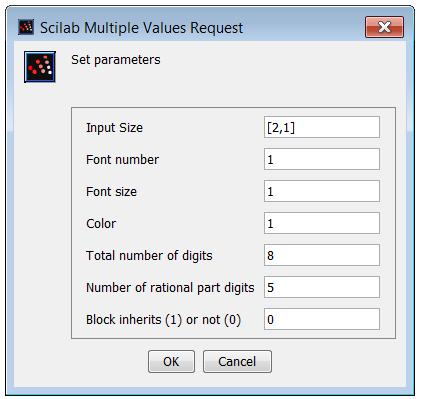Screen dimensions: 422x399
Task: Click the Font number input box
Action: [322, 159]
